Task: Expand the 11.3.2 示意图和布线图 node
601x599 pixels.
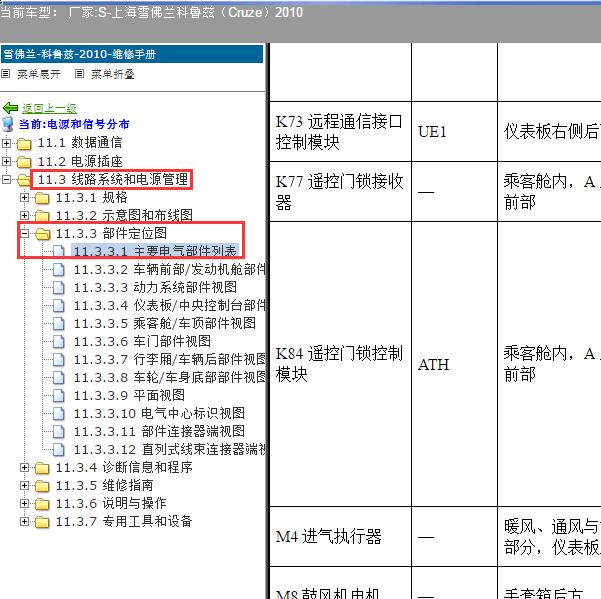Action: coord(25,215)
